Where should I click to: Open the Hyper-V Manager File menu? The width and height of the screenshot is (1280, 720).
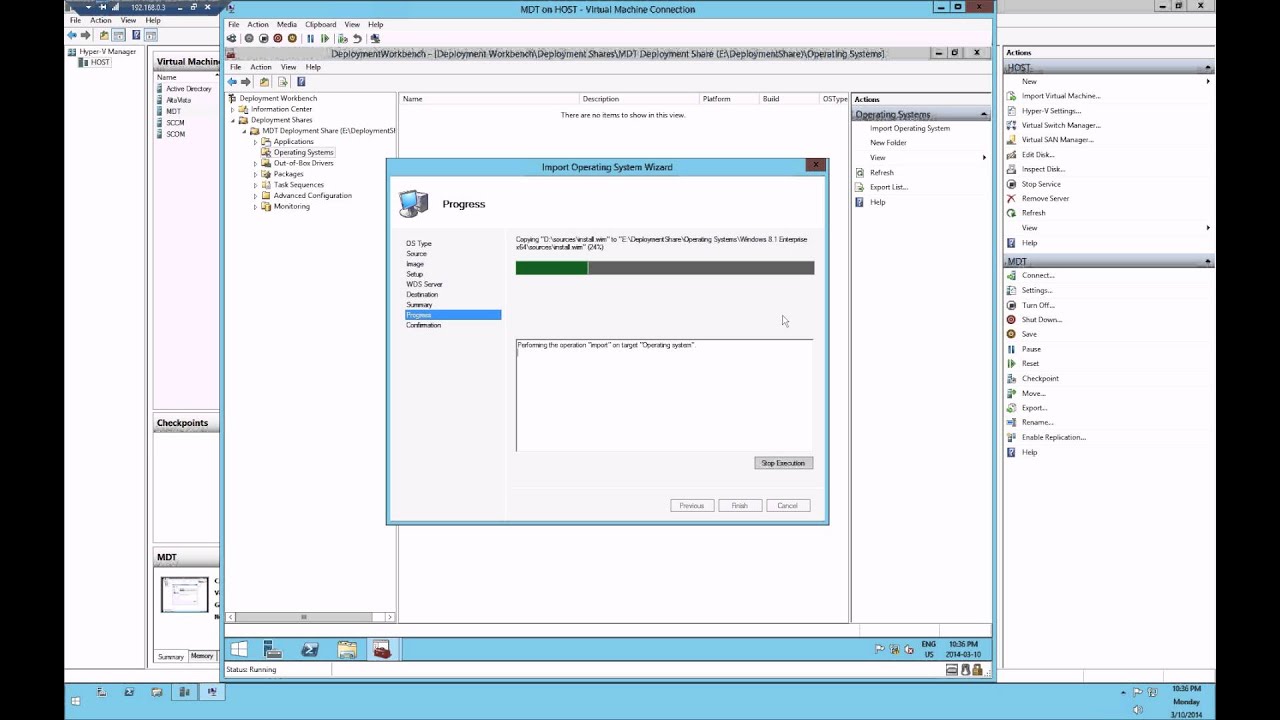point(75,20)
